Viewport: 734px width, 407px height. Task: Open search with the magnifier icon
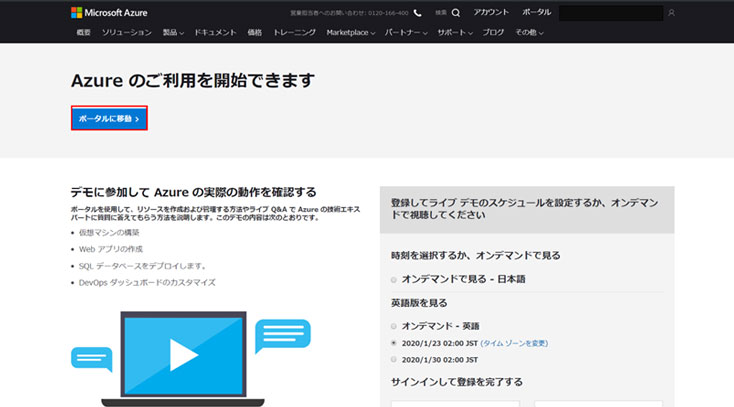(x=455, y=13)
